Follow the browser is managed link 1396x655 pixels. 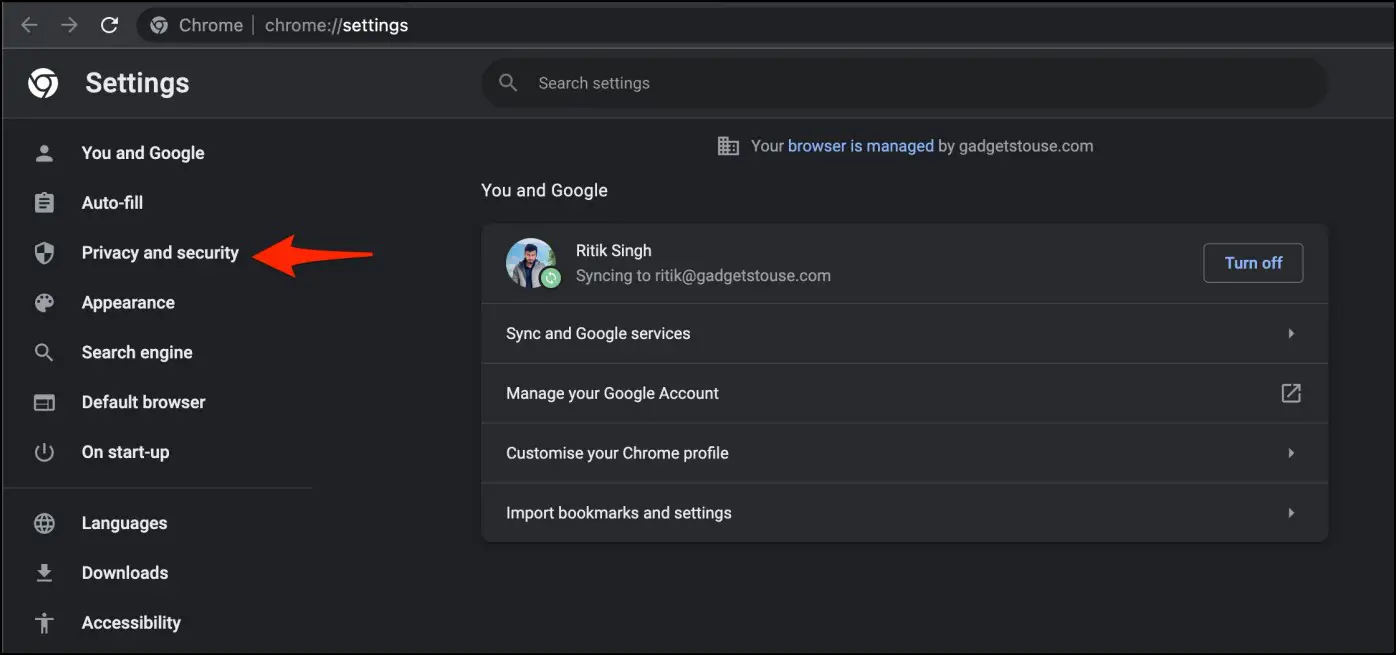(x=861, y=146)
